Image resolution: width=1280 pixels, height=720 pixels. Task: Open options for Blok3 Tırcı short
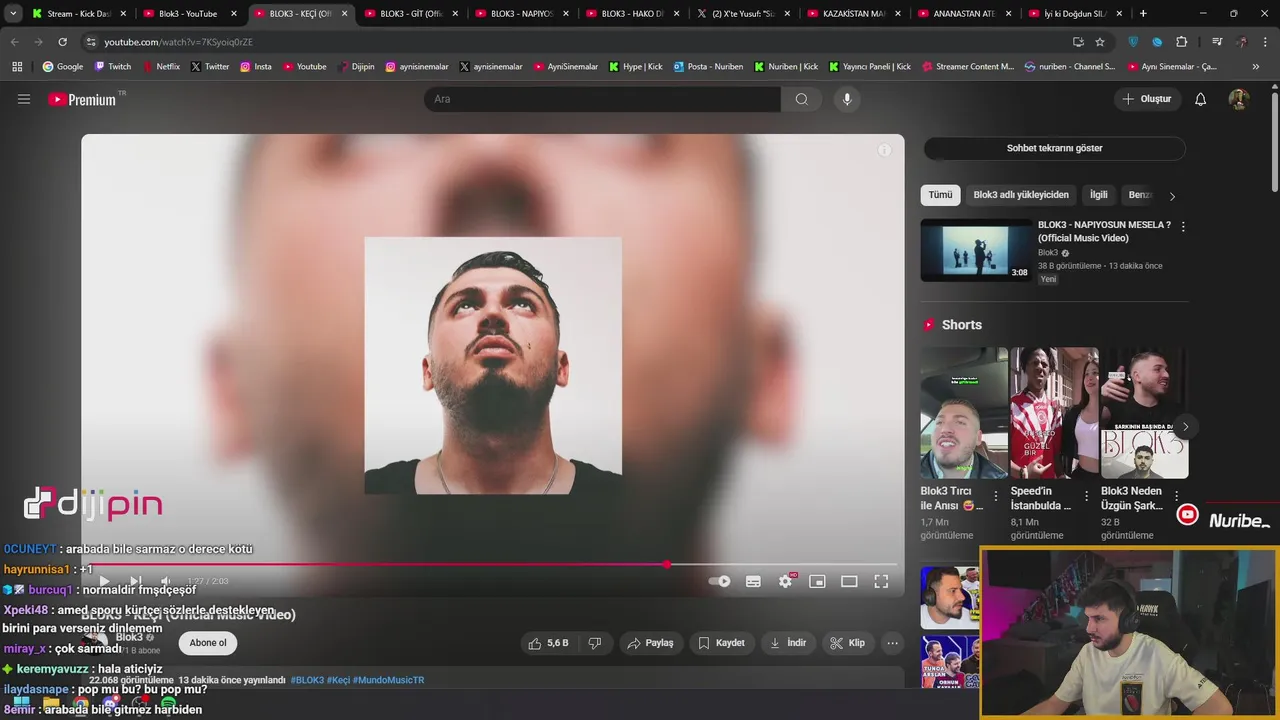click(995, 496)
